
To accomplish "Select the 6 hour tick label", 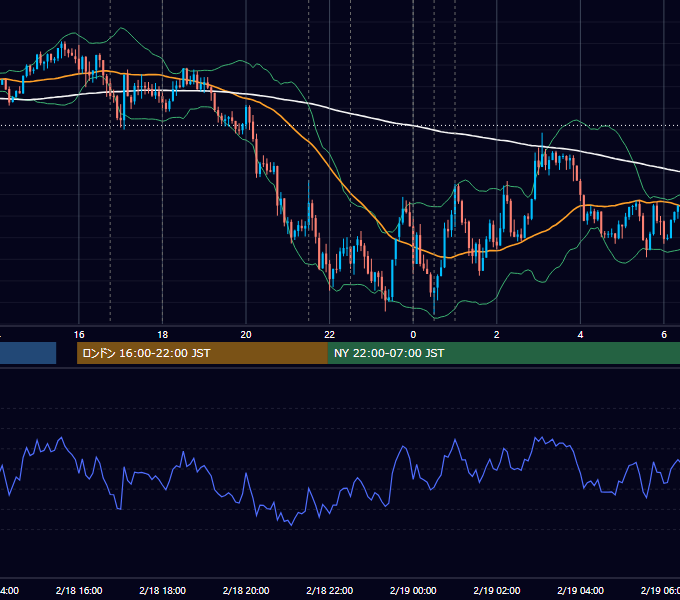I will coord(664,335).
